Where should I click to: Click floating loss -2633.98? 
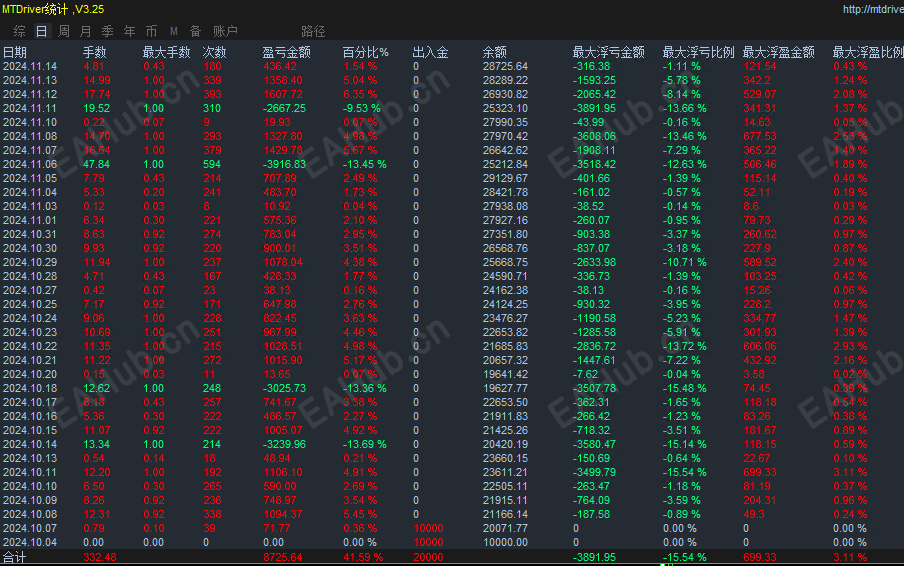pos(594,262)
